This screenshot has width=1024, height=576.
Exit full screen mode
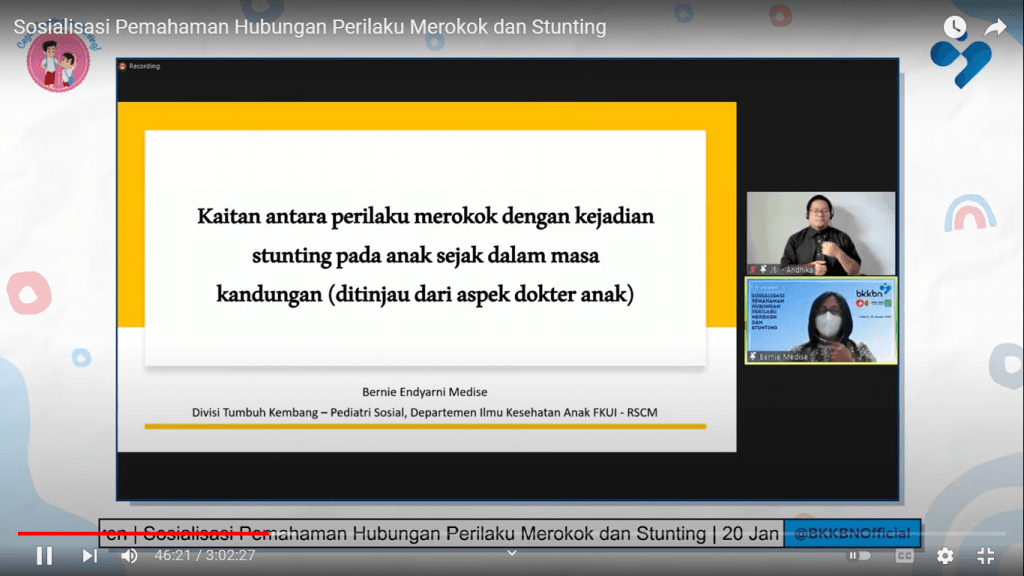pyautogui.click(x=985, y=556)
